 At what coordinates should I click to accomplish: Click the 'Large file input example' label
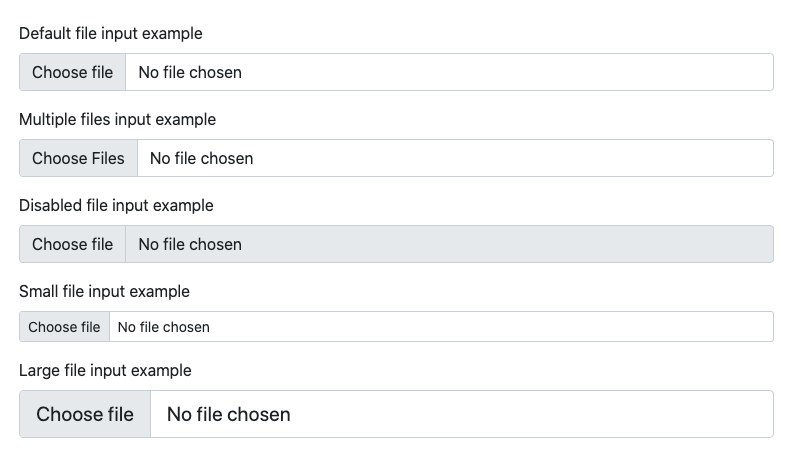105,370
